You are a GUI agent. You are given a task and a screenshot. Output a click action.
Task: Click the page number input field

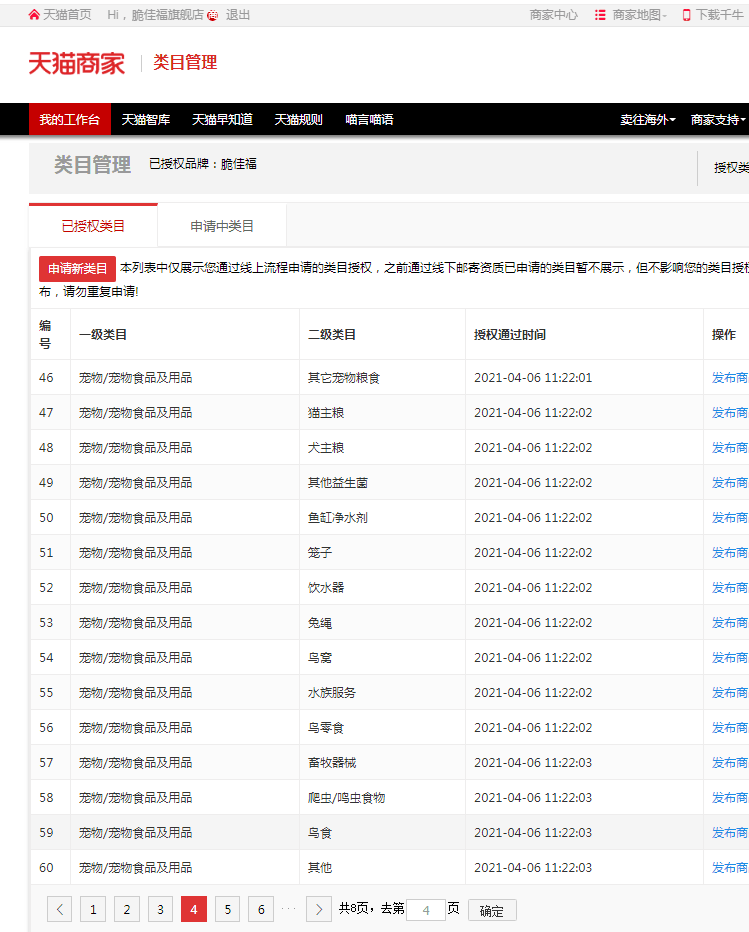(x=426, y=909)
